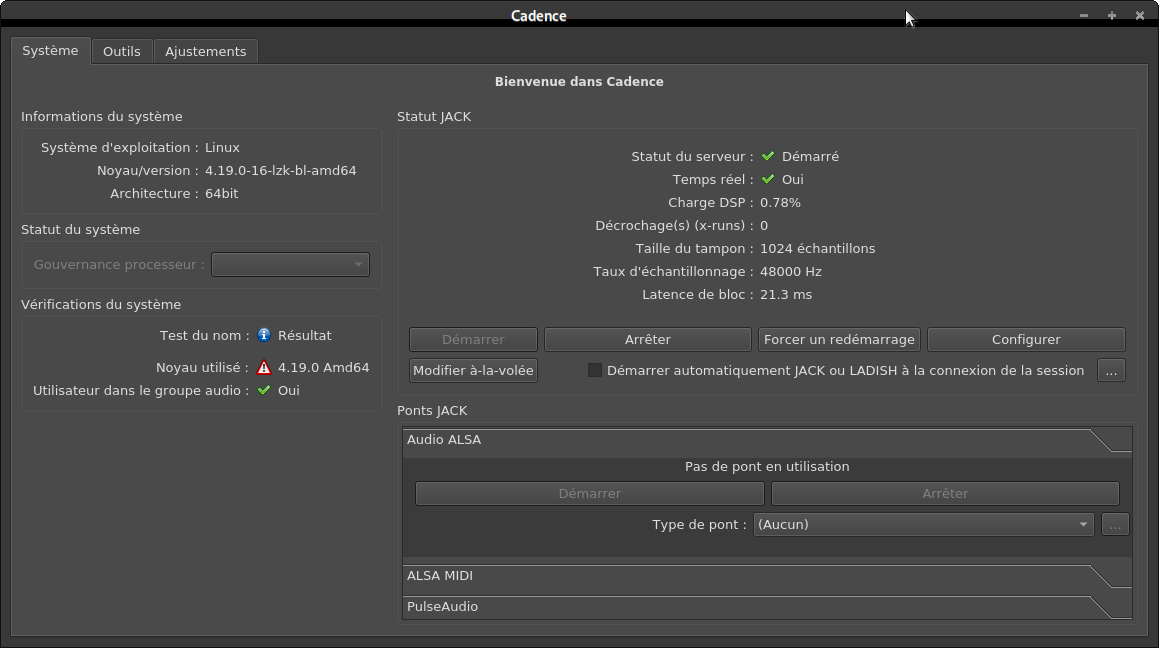Open the JACK autostart options ellipsis button
Viewport: 1159px width, 648px height.
pos(1111,370)
